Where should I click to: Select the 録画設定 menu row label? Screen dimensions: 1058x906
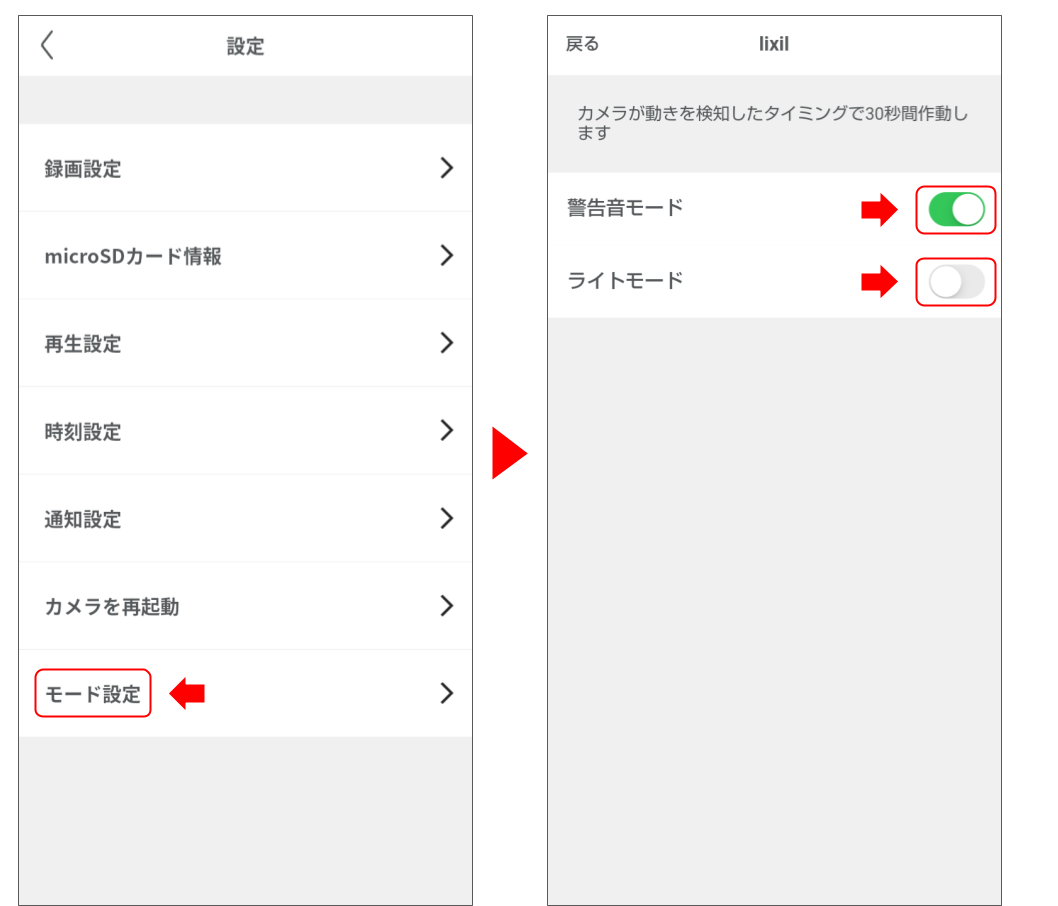pos(83,169)
